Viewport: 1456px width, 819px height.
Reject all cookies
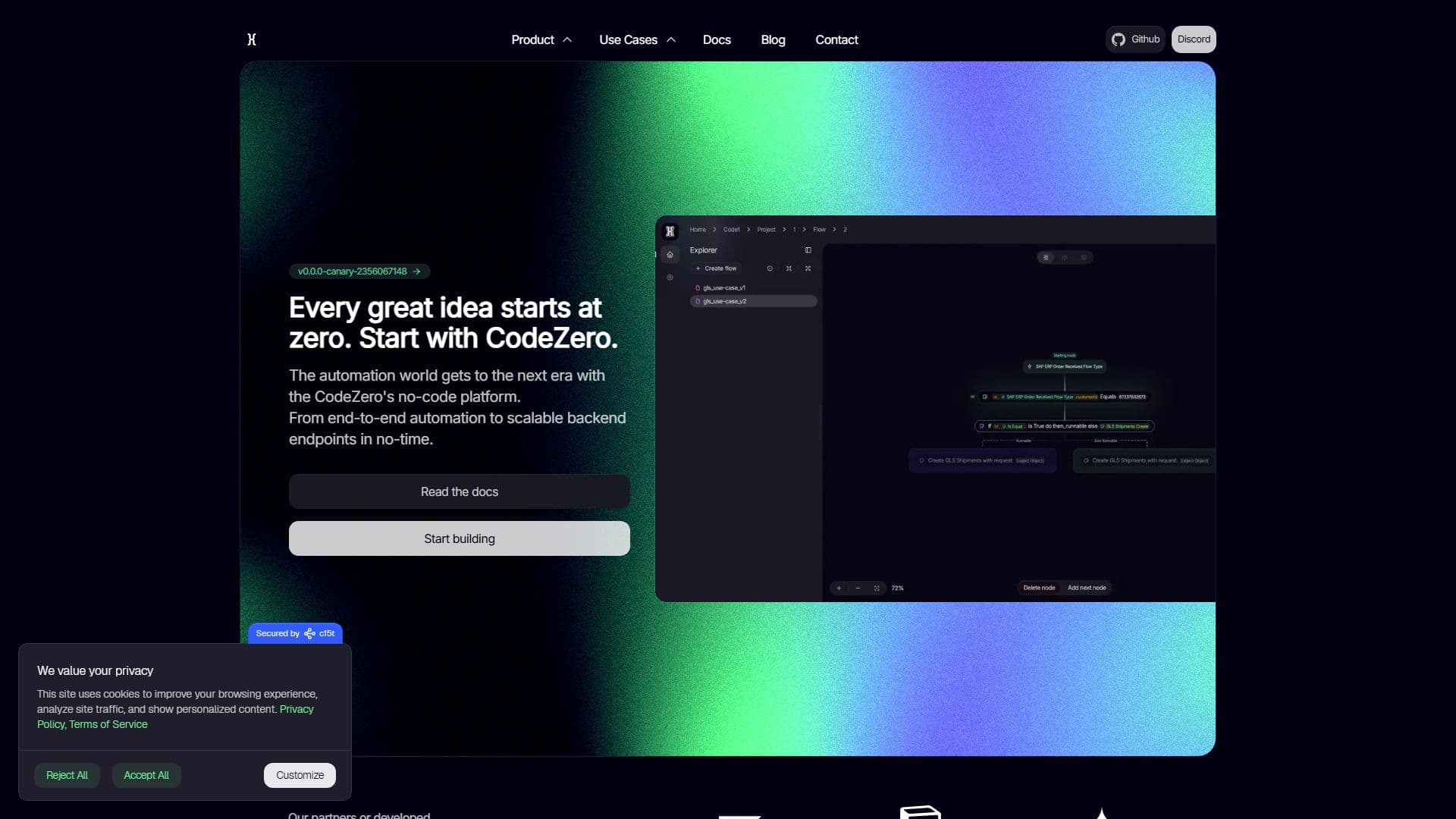coord(67,775)
